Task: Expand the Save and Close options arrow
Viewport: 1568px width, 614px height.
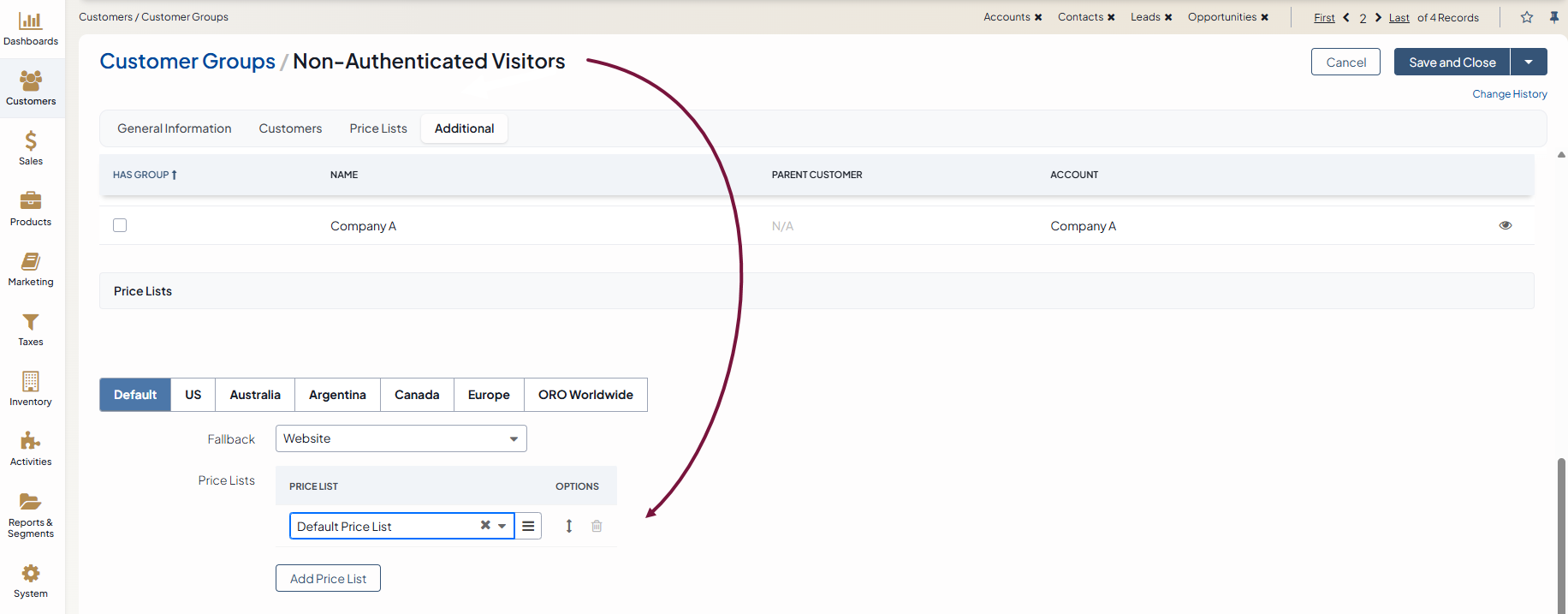Action: click(1529, 62)
